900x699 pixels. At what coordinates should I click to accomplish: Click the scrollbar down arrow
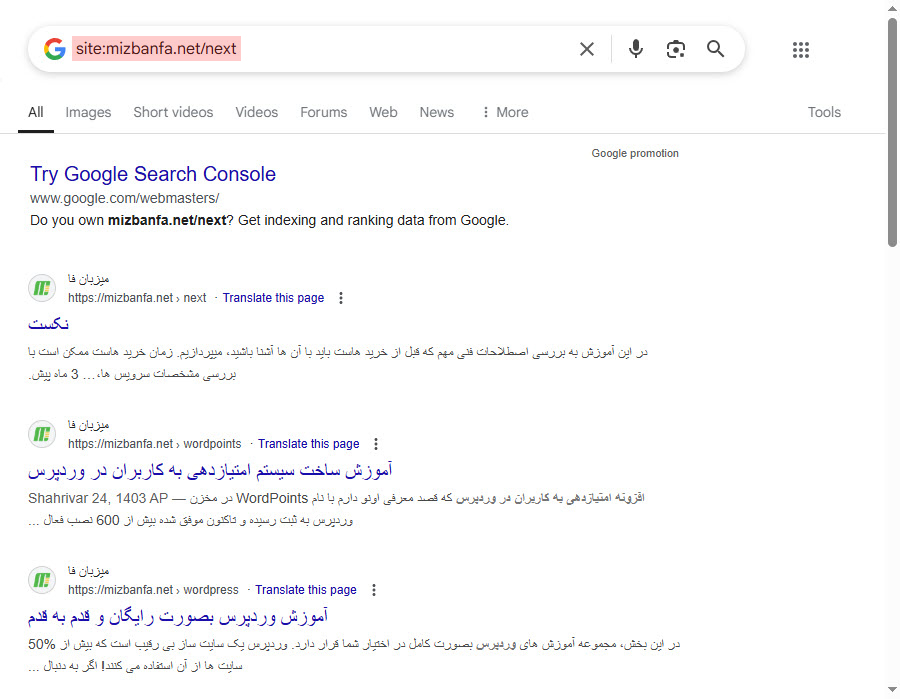tap(892, 689)
